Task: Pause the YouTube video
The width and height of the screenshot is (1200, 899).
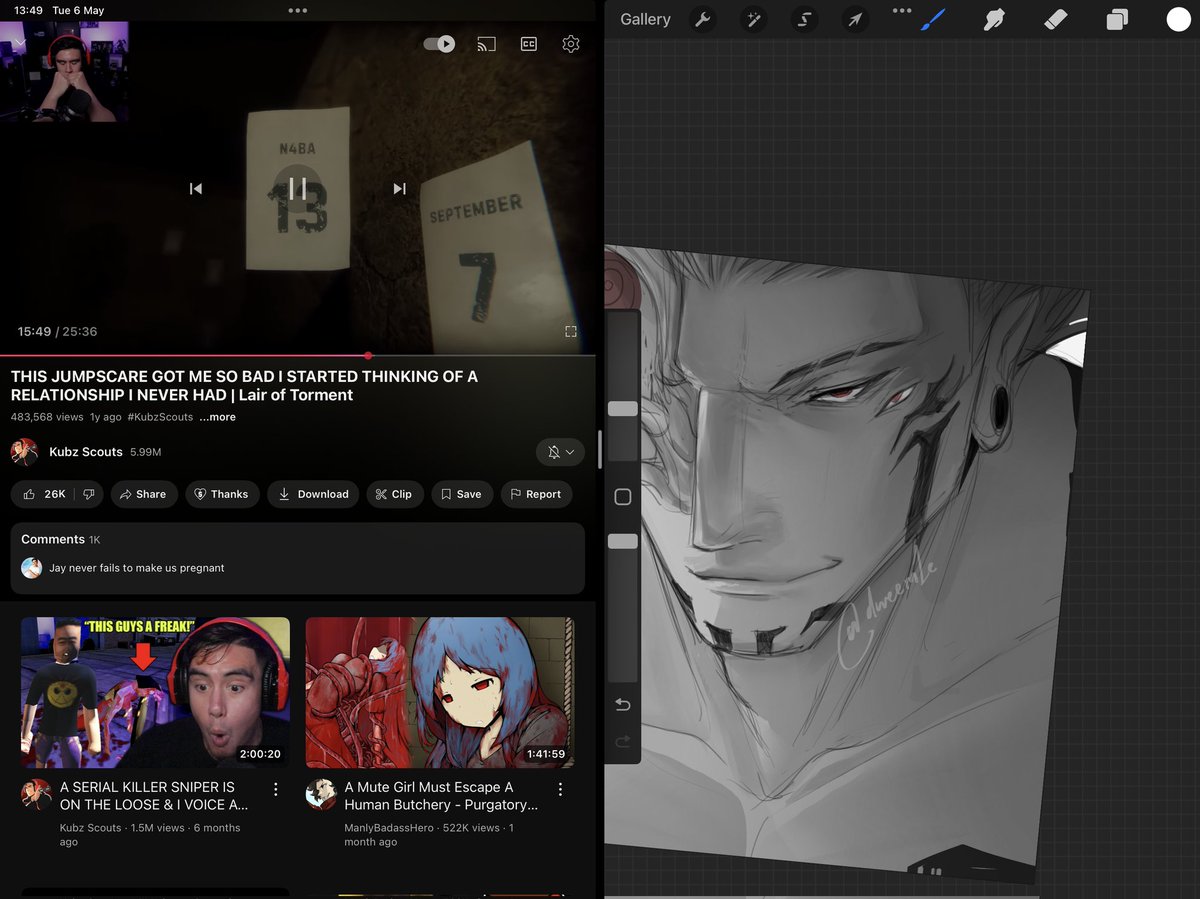Action: tap(297, 188)
